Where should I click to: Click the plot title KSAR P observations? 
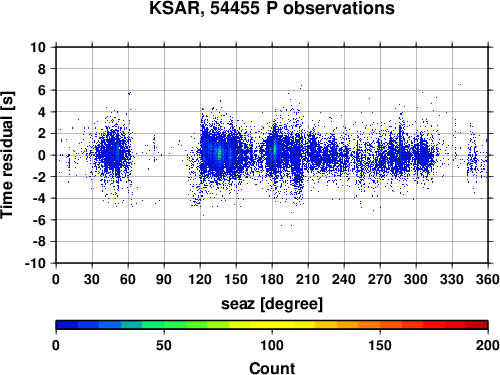[272, 8]
